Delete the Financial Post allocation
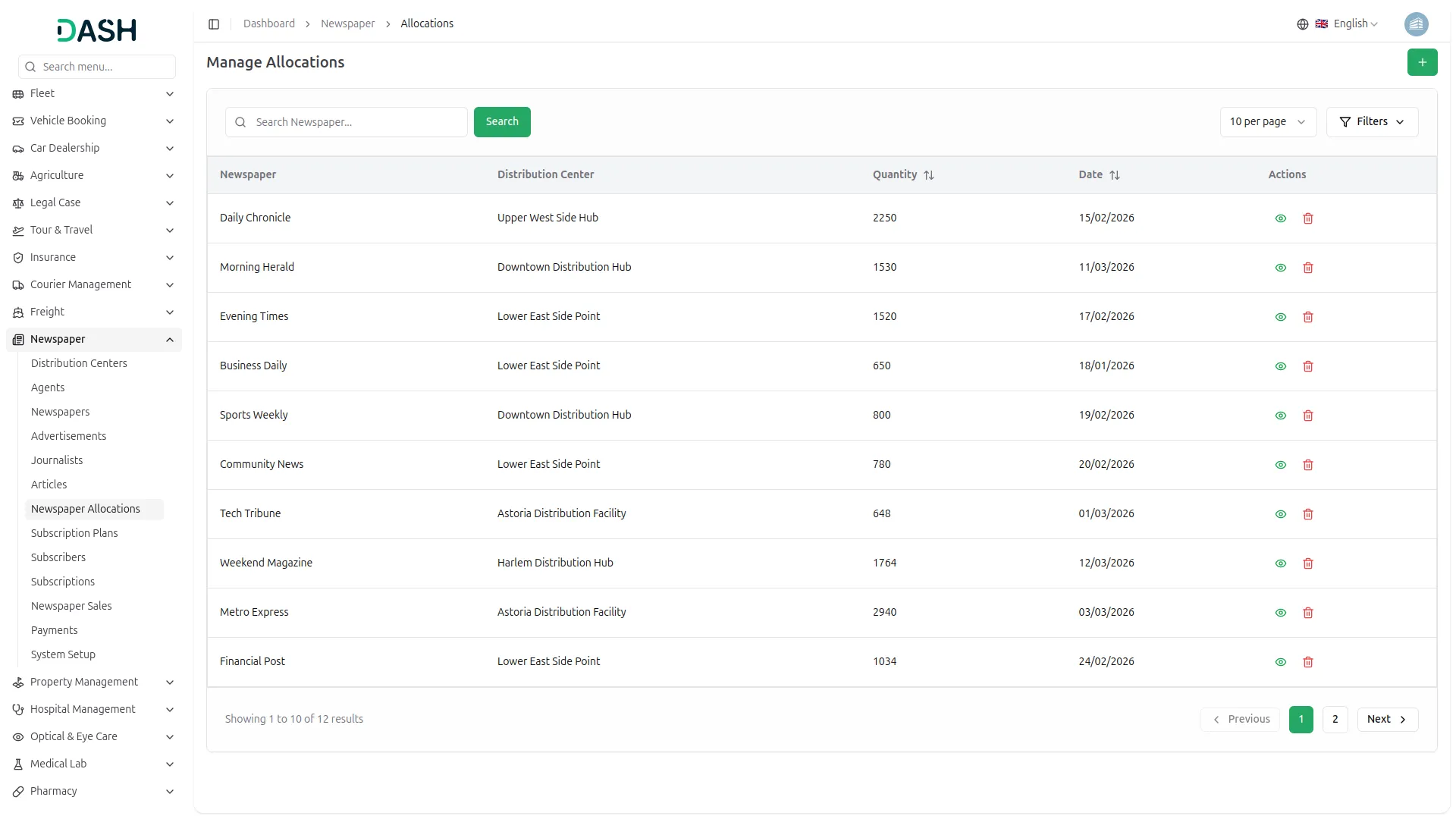The width and height of the screenshot is (1456, 819). tap(1307, 662)
